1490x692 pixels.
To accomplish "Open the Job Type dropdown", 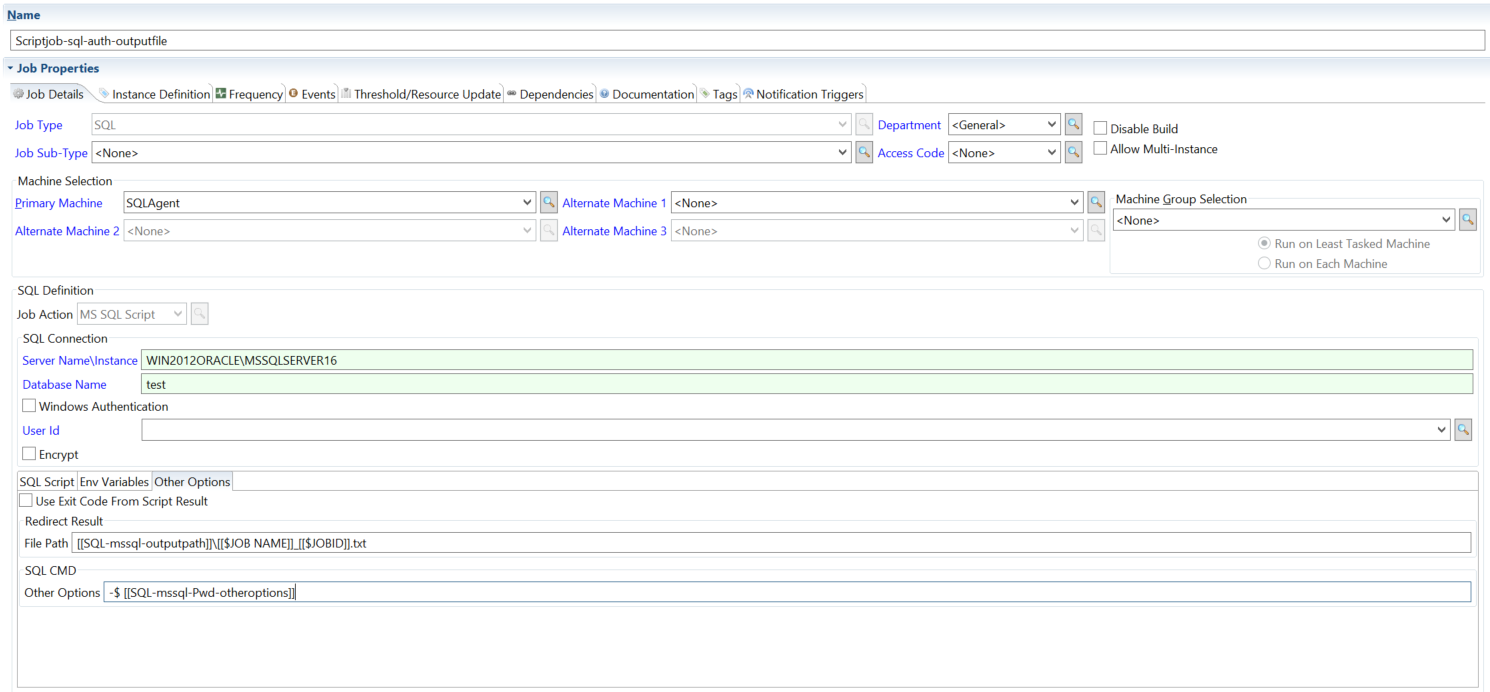I will pyautogui.click(x=843, y=125).
